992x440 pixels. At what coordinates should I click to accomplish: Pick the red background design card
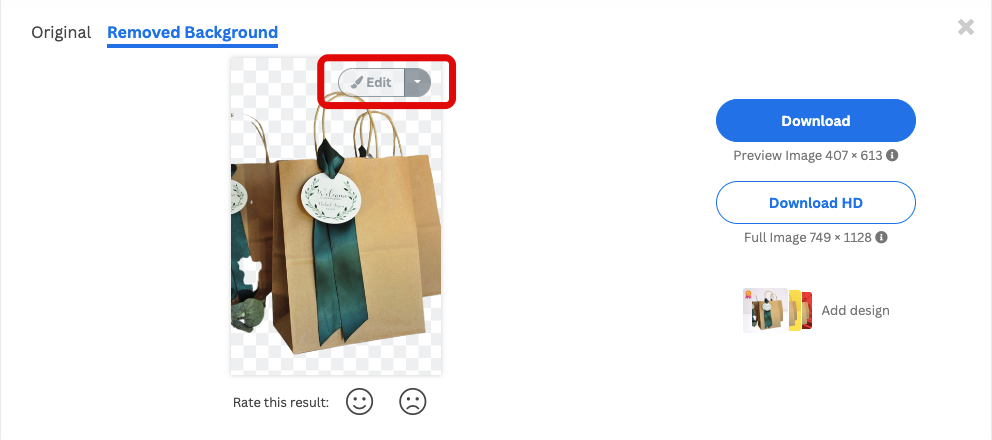point(807,310)
